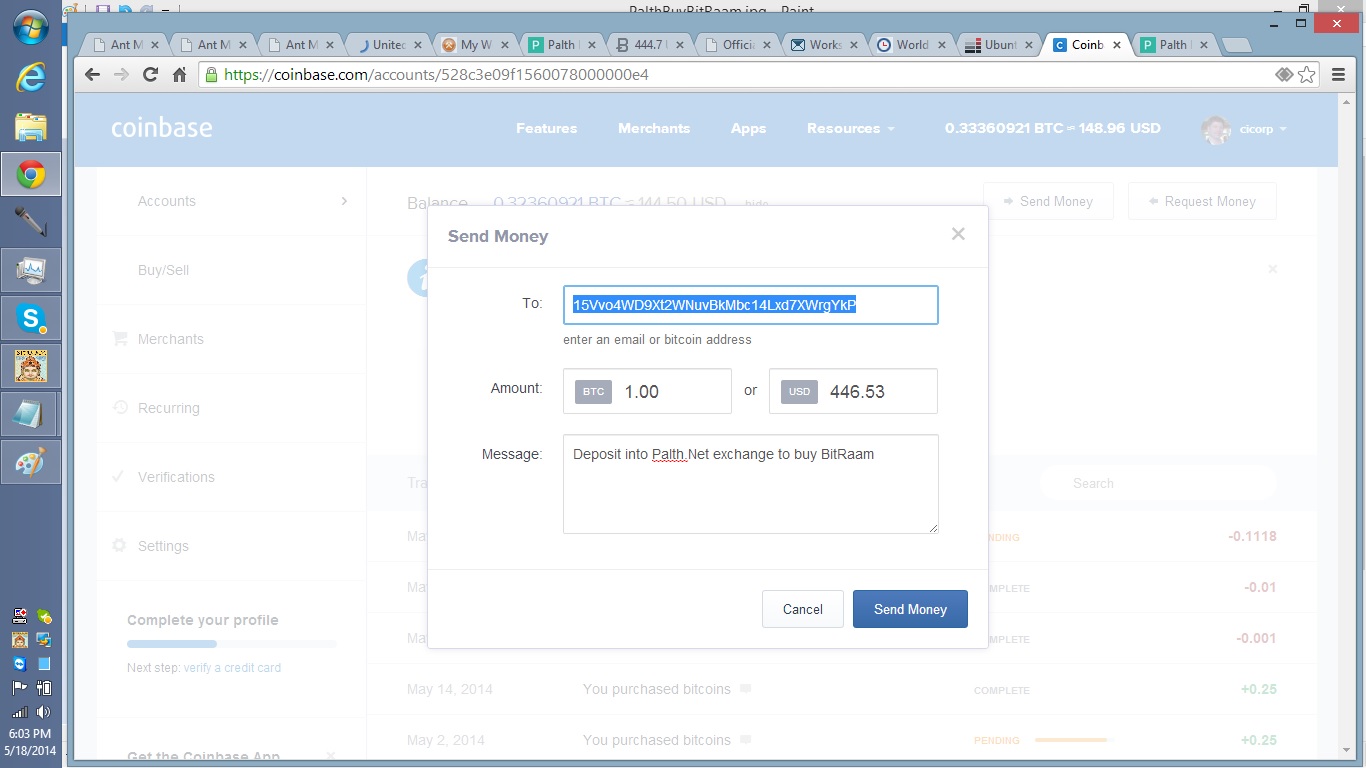Open Apps in the top navigation
The height and width of the screenshot is (768, 1366).
coord(748,128)
